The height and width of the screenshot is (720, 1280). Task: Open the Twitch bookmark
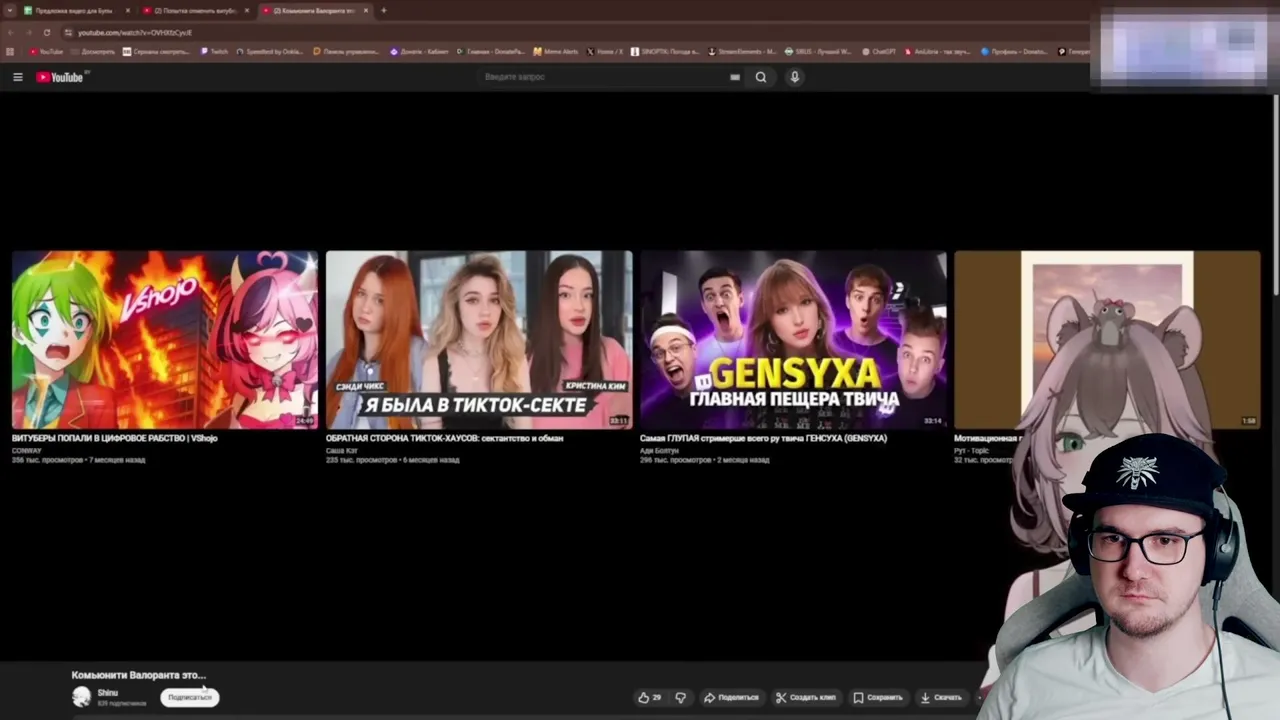click(x=214, y=51)
